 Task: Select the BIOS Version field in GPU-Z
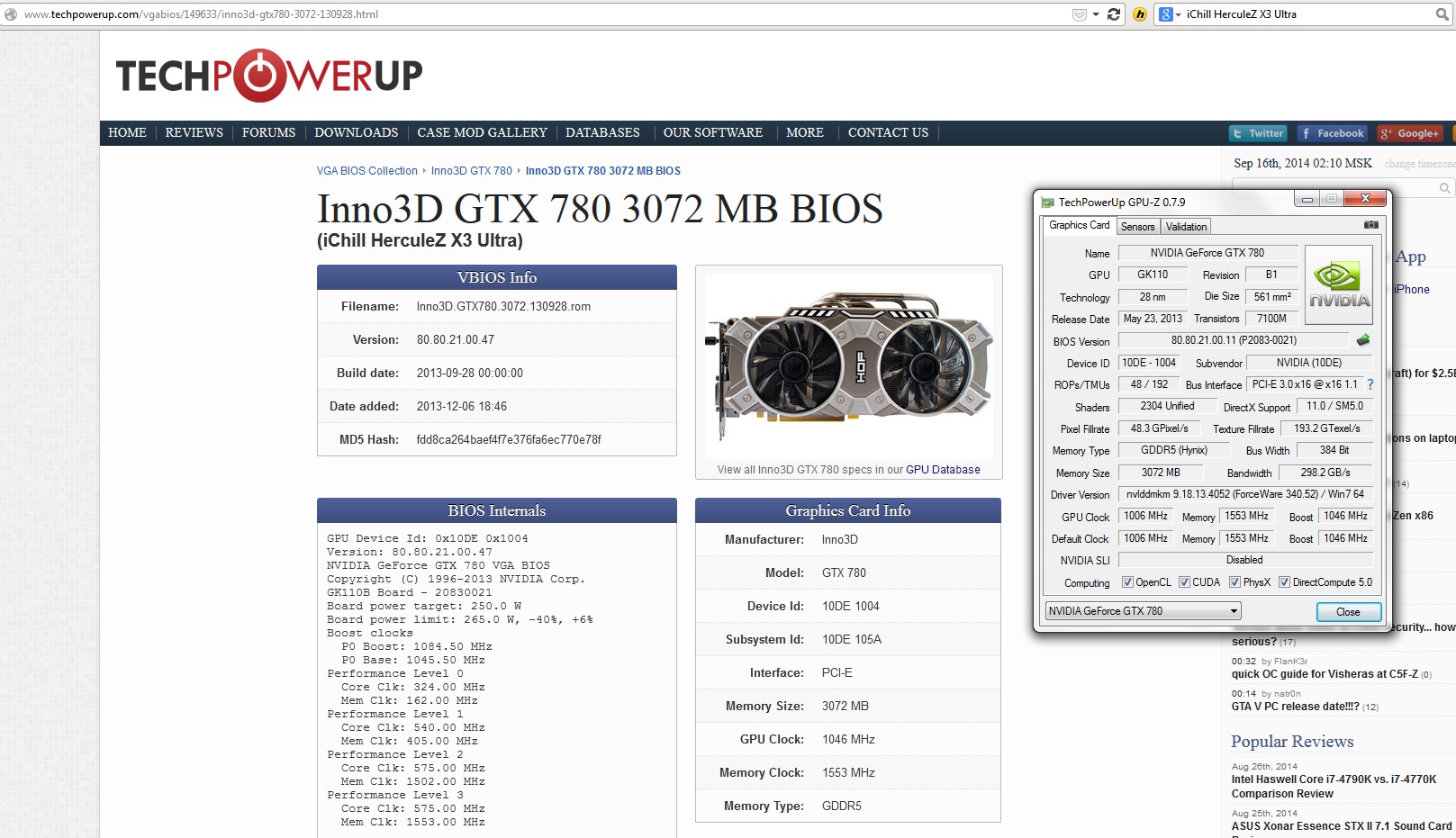point(1234,340)
